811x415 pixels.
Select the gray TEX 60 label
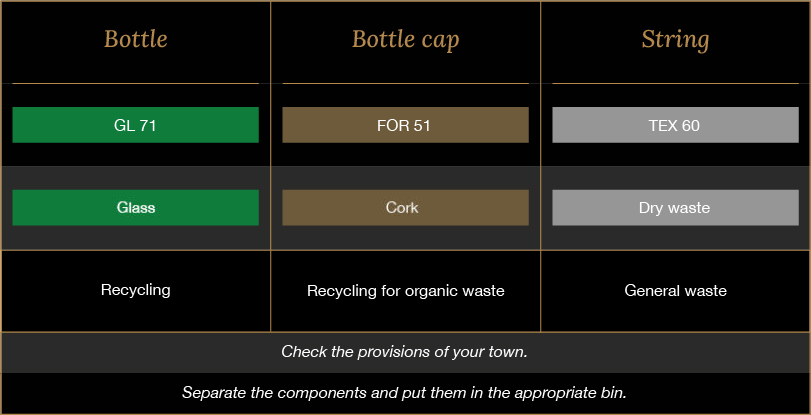click(x=675, y=125)
